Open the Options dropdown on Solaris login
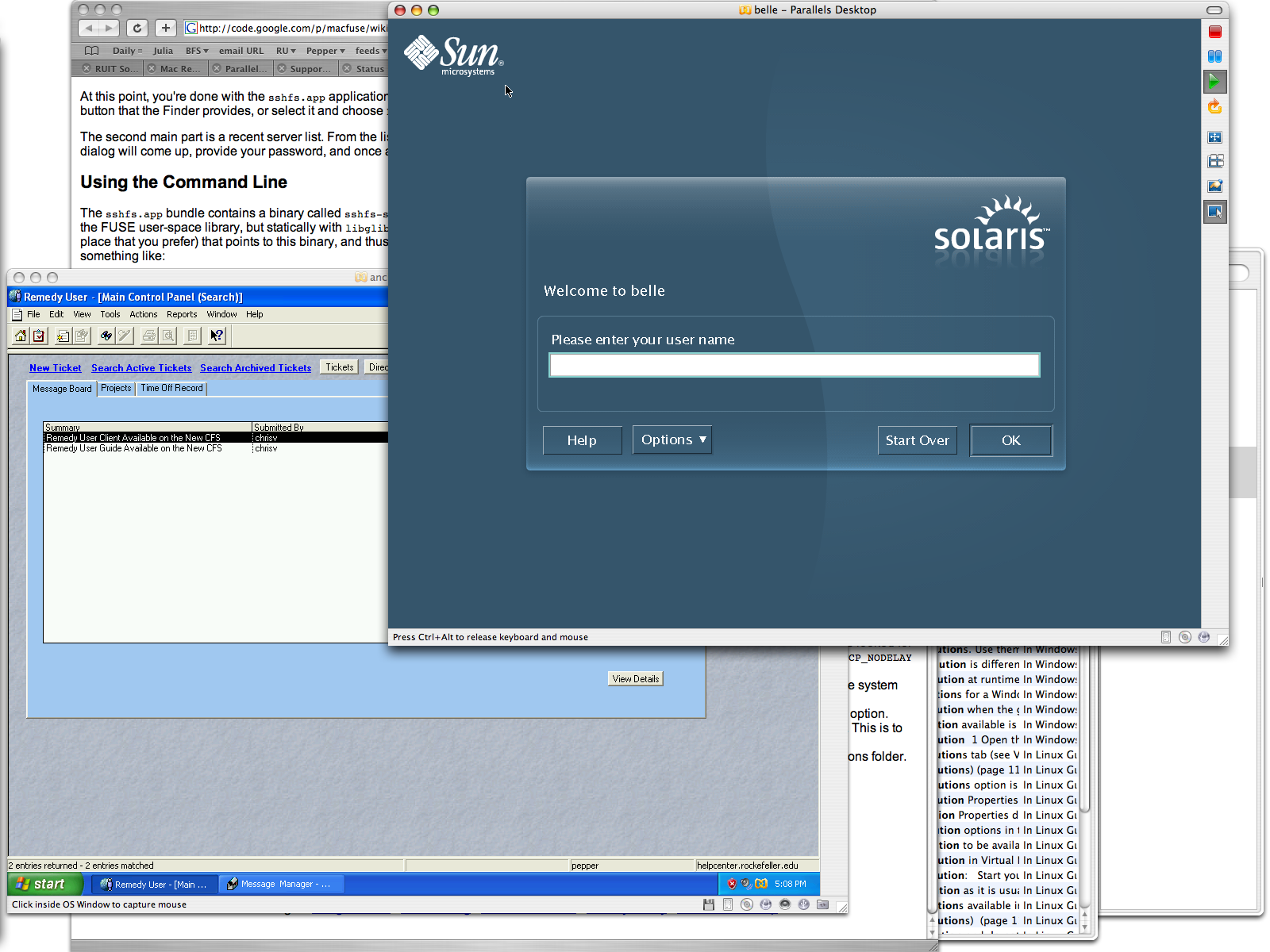This screenshot has width=1270, height=952. 672,440
